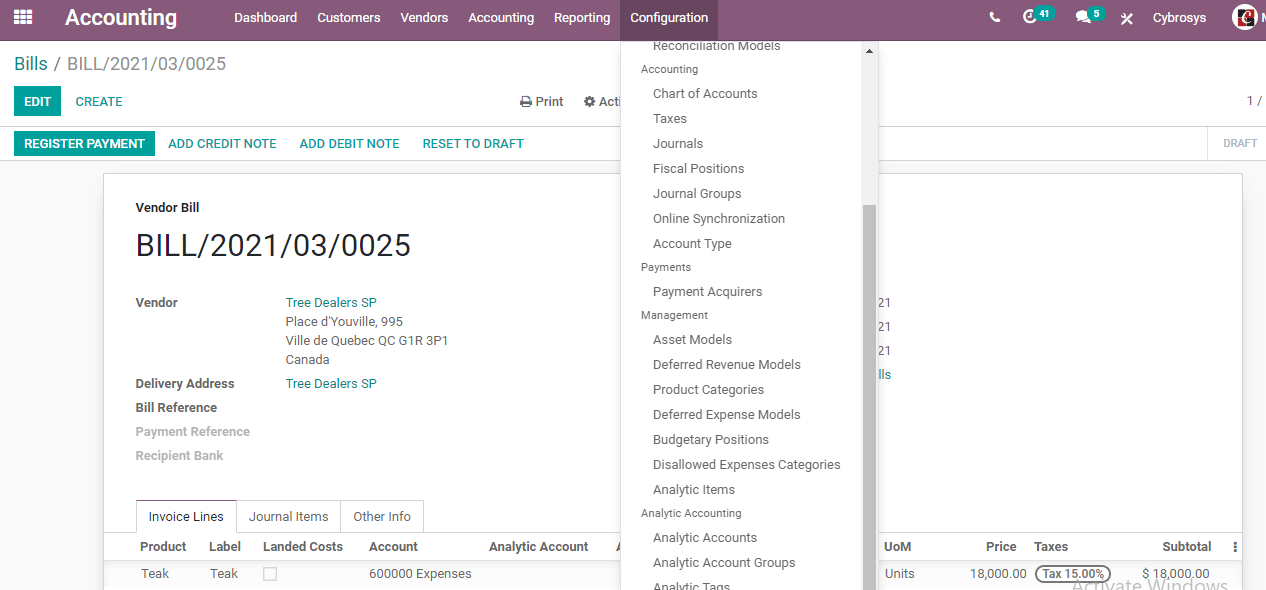Click the CREATE button
The width and height of the screenshot is (1266, 590).
(99, 101)
